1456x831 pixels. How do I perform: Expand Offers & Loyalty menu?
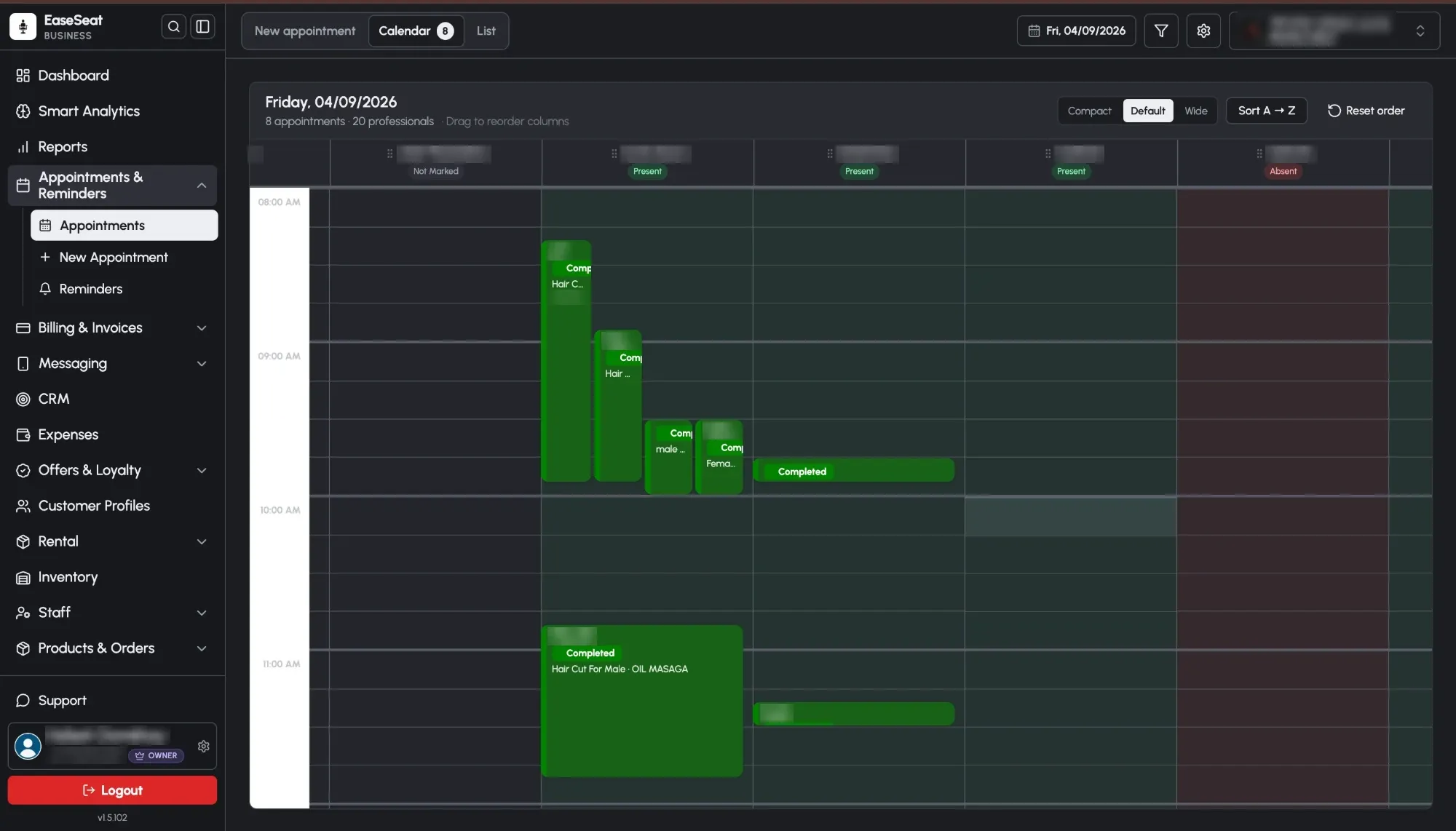tap(112, 470)
